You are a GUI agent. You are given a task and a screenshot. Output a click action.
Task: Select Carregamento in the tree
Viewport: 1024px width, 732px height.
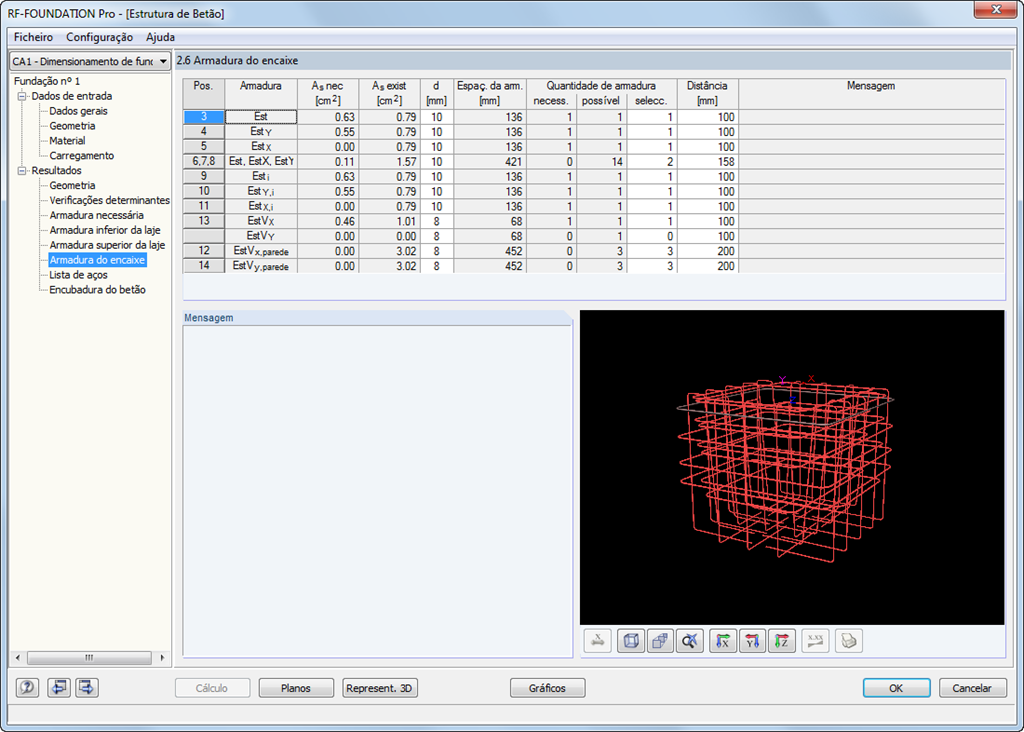(82, 155)
